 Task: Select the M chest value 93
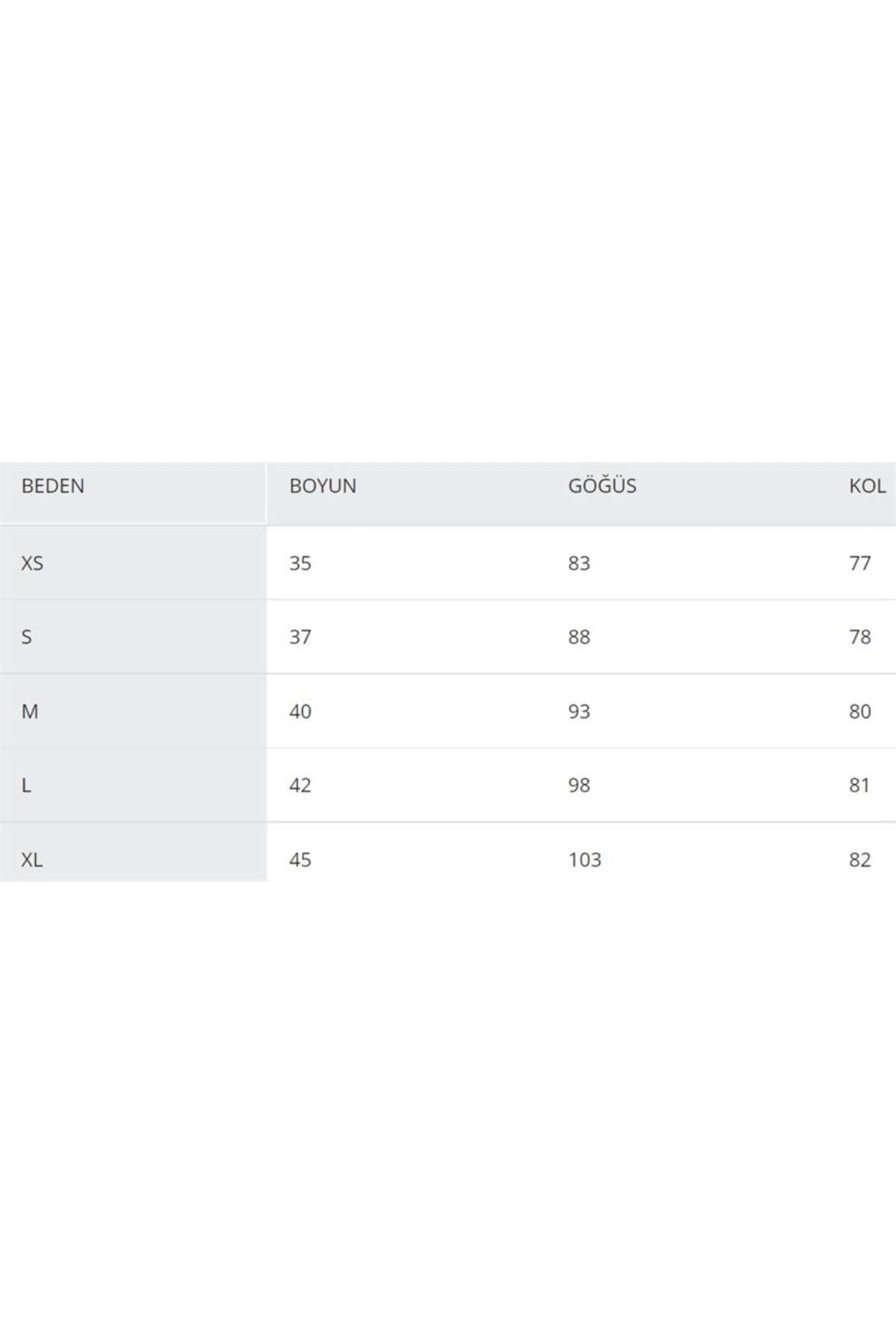579,712
